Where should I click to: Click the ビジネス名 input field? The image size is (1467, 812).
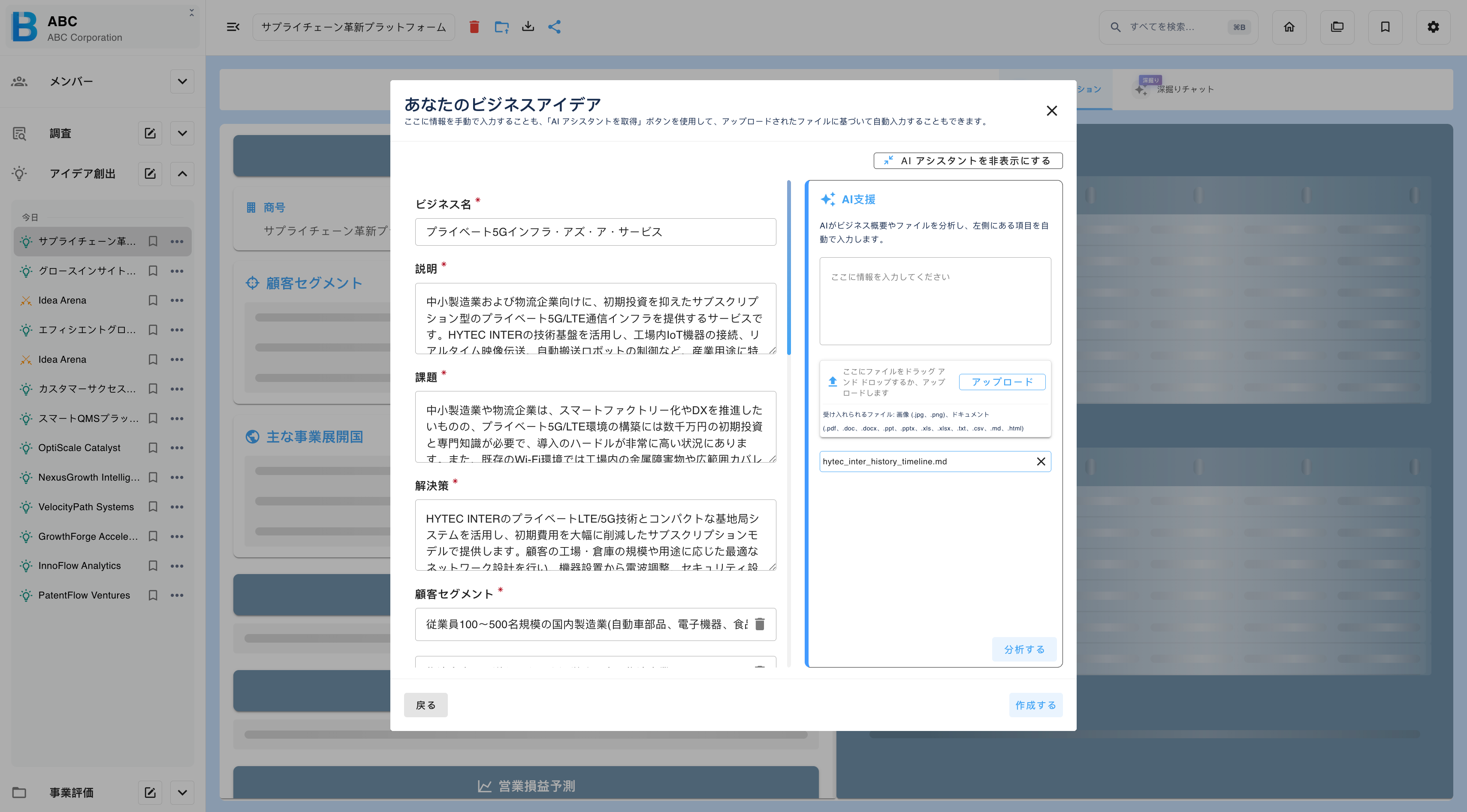pos(595,232)
